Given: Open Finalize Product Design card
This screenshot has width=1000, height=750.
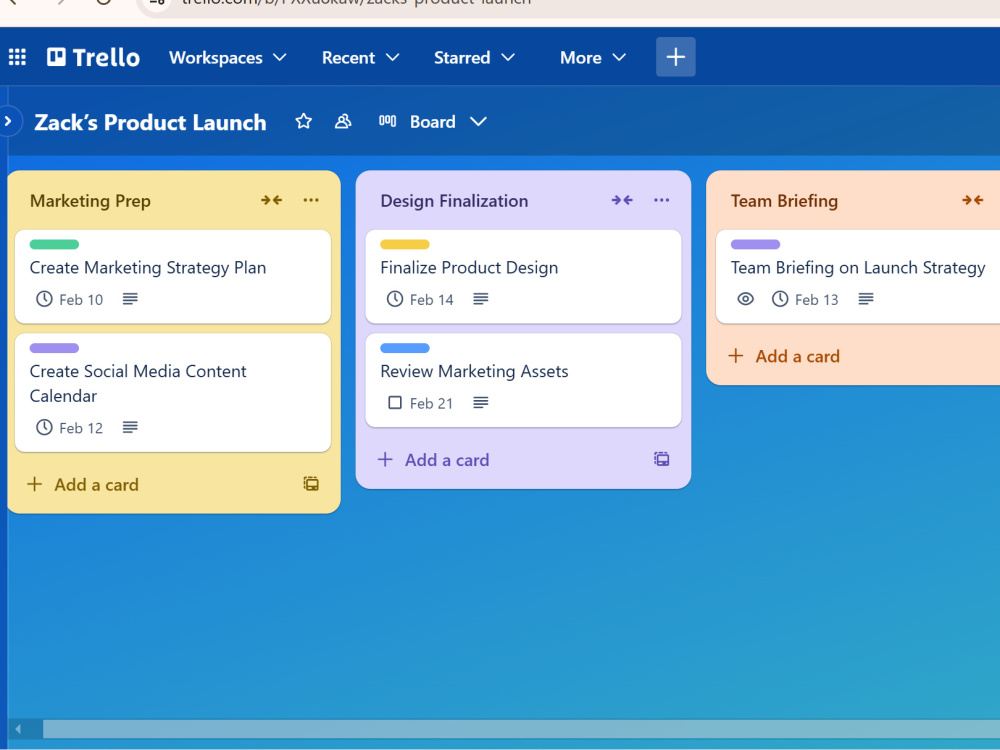Looking at the screenshot, I should click(524, 276).
